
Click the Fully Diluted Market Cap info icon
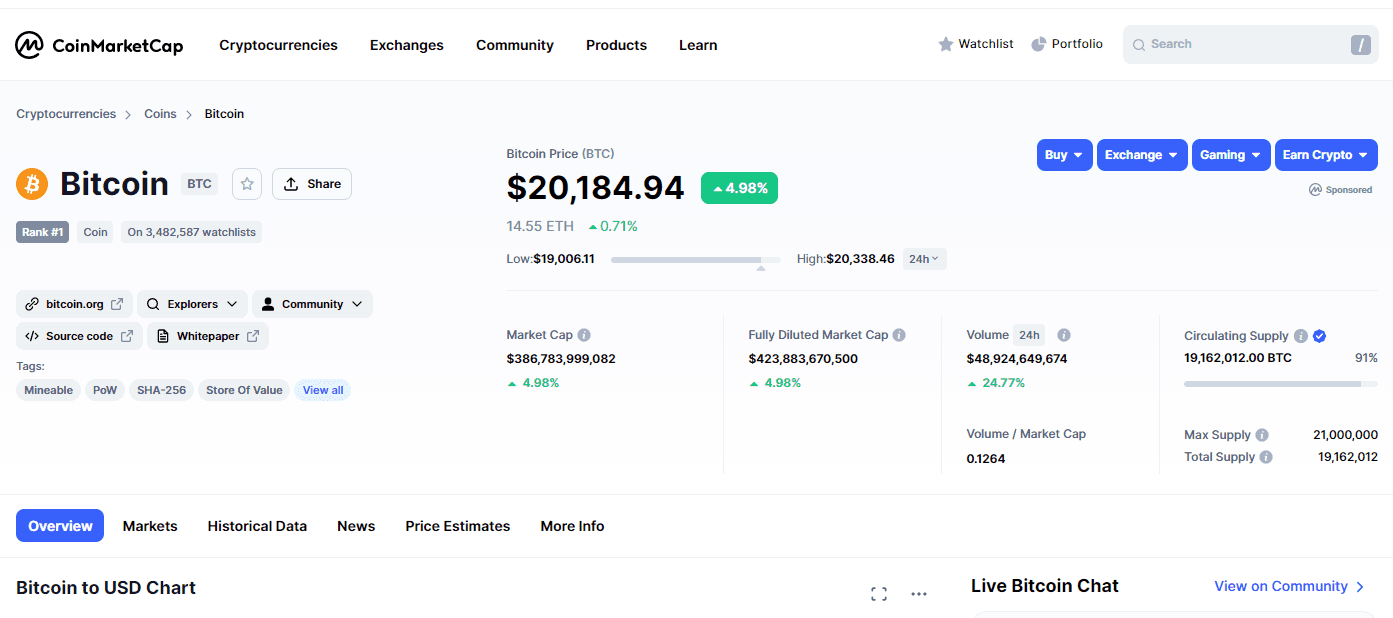(899, 335)
